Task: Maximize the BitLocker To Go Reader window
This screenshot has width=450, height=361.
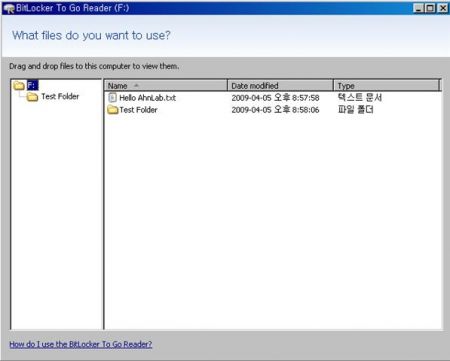Action: [431, 8]
